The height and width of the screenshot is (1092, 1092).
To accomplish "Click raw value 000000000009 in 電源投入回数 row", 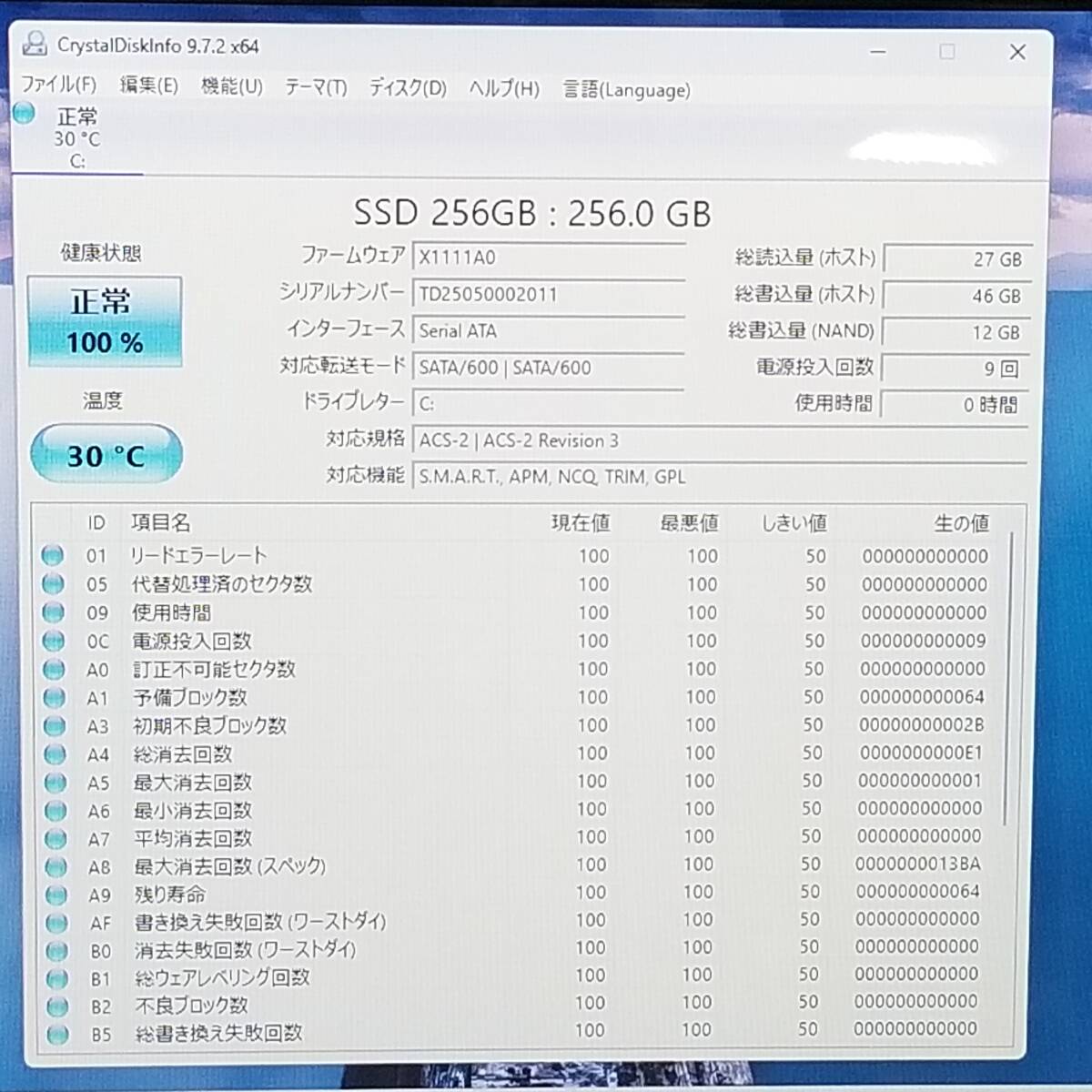I will click(923, 641).
